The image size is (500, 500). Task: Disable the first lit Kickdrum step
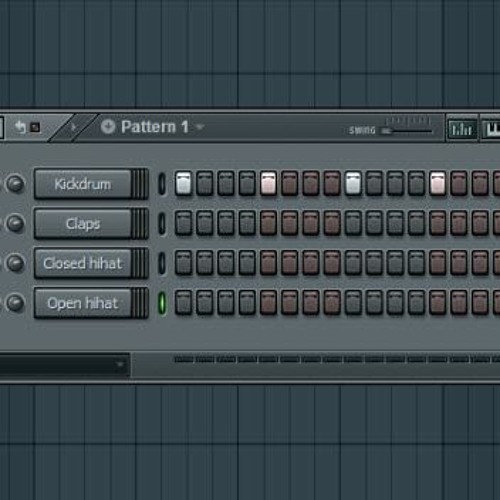point(183,183)
